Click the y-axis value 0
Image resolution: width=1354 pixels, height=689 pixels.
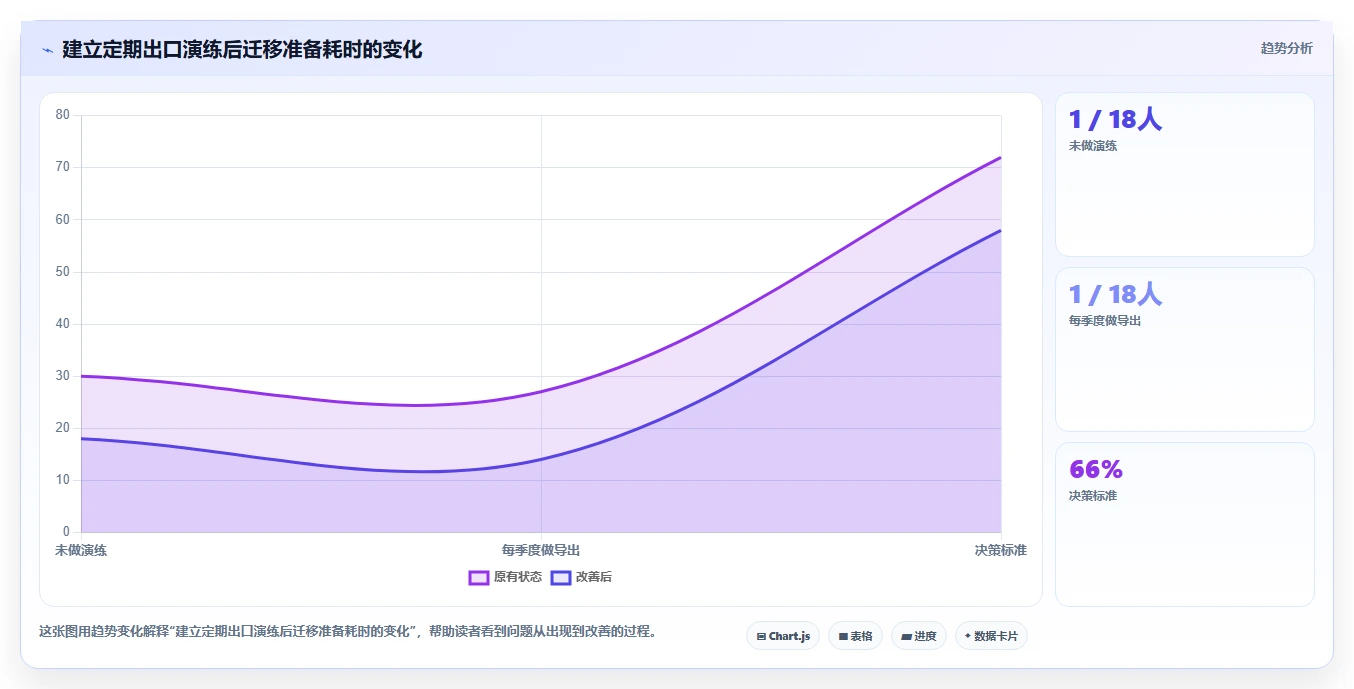pyautogui.click(x=67, y=532)
